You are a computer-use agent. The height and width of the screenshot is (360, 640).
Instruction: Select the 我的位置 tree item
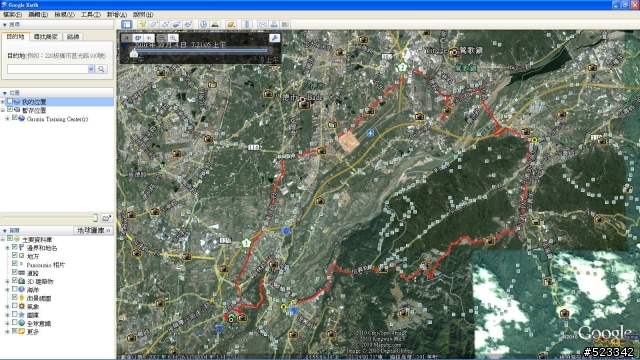pyautogui.click(x=34, y=102)
